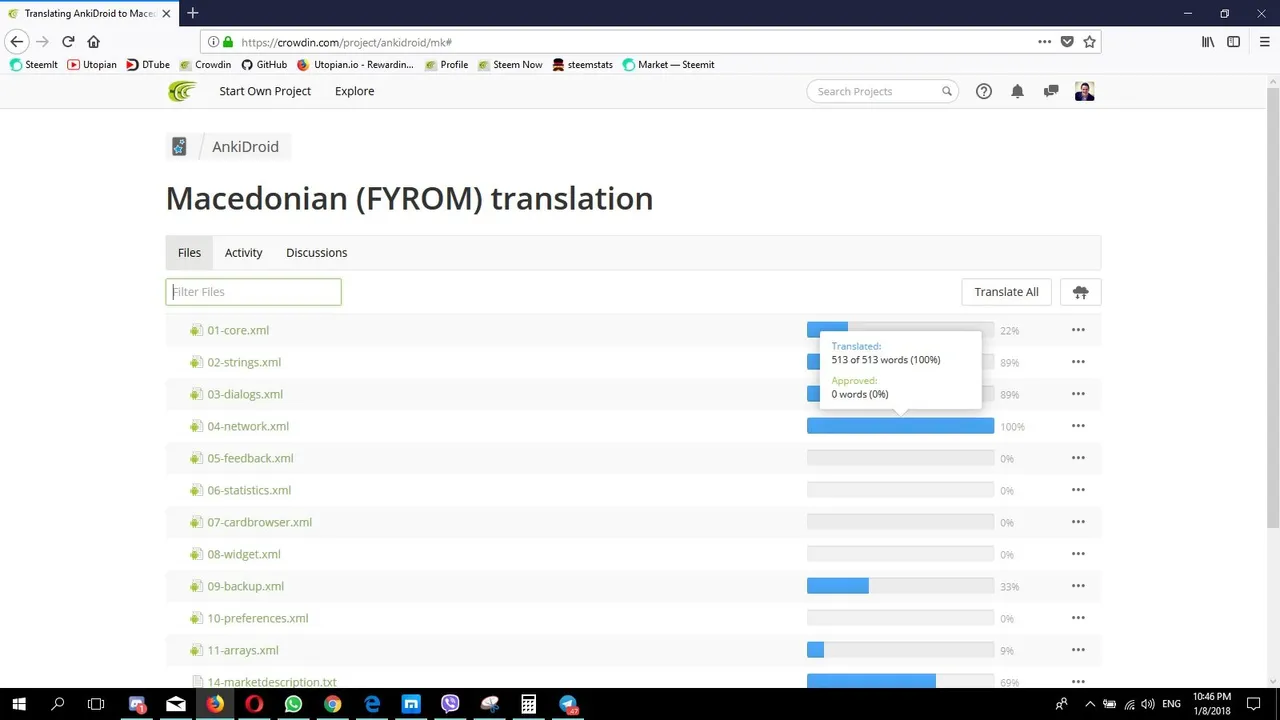Viewport: 1280px width, 720px height.
Task: Open options menu for 04-network.xml
Action: (x=1078, y=426)
